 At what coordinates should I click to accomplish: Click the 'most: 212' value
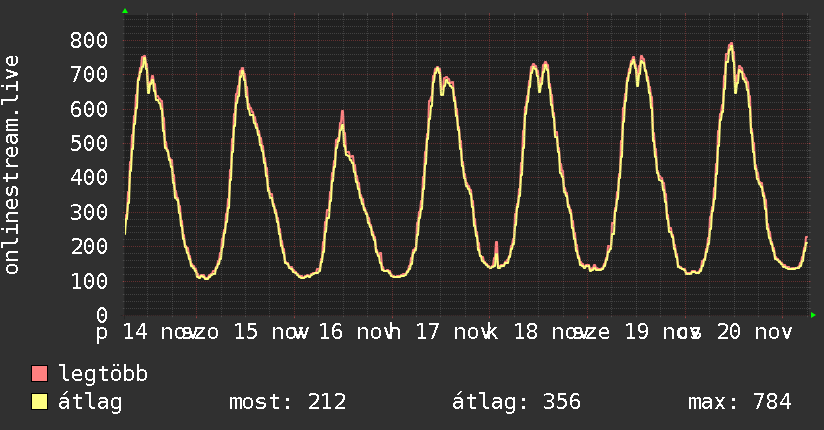[x=288, y=402]
